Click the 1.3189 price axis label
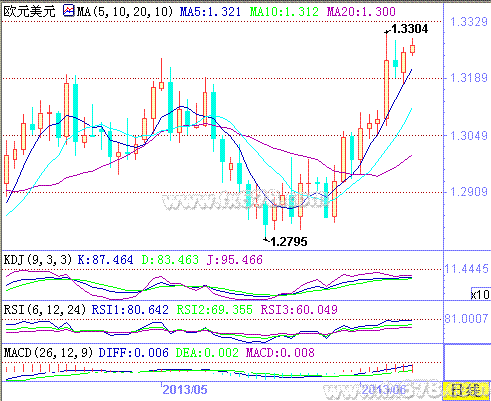This screenshot has width=491, height=401. 469,78
